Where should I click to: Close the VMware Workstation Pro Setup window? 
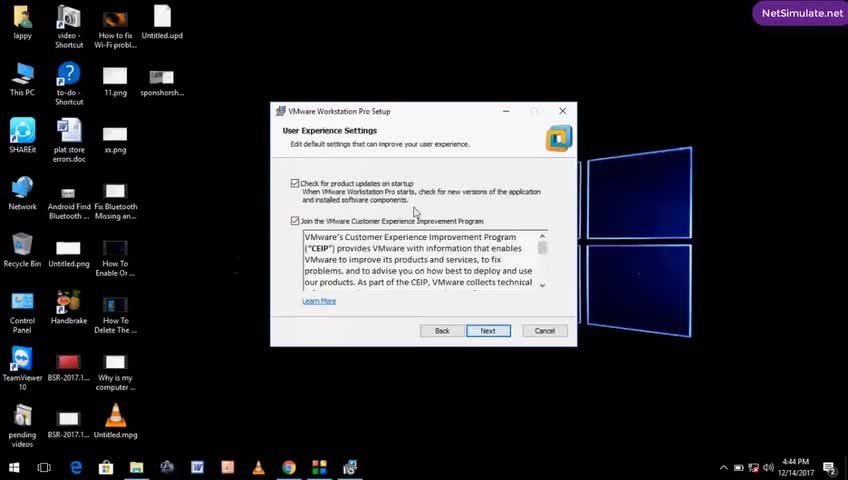(x=562, y=111)
